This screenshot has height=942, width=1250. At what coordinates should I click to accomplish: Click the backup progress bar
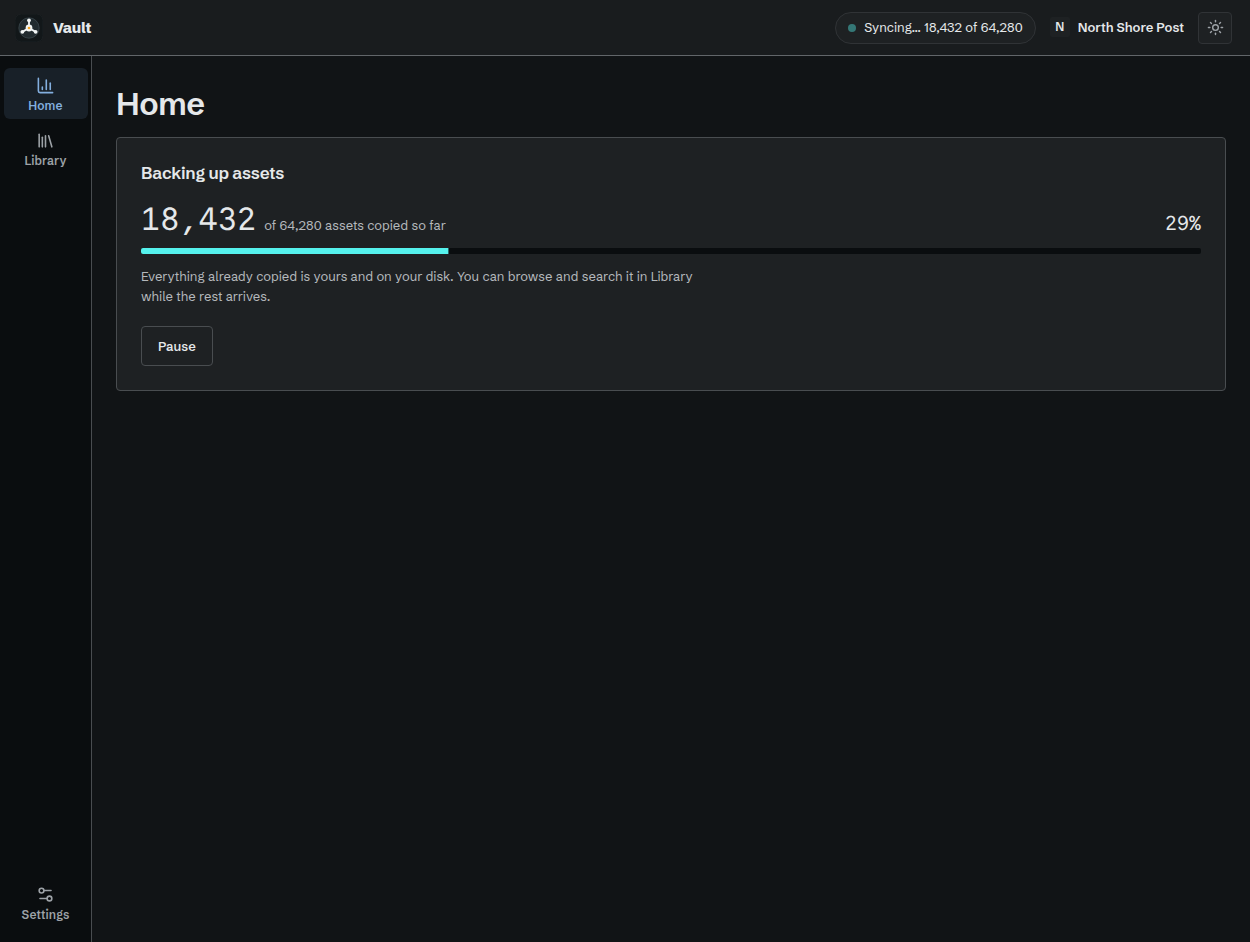[671, 251]
